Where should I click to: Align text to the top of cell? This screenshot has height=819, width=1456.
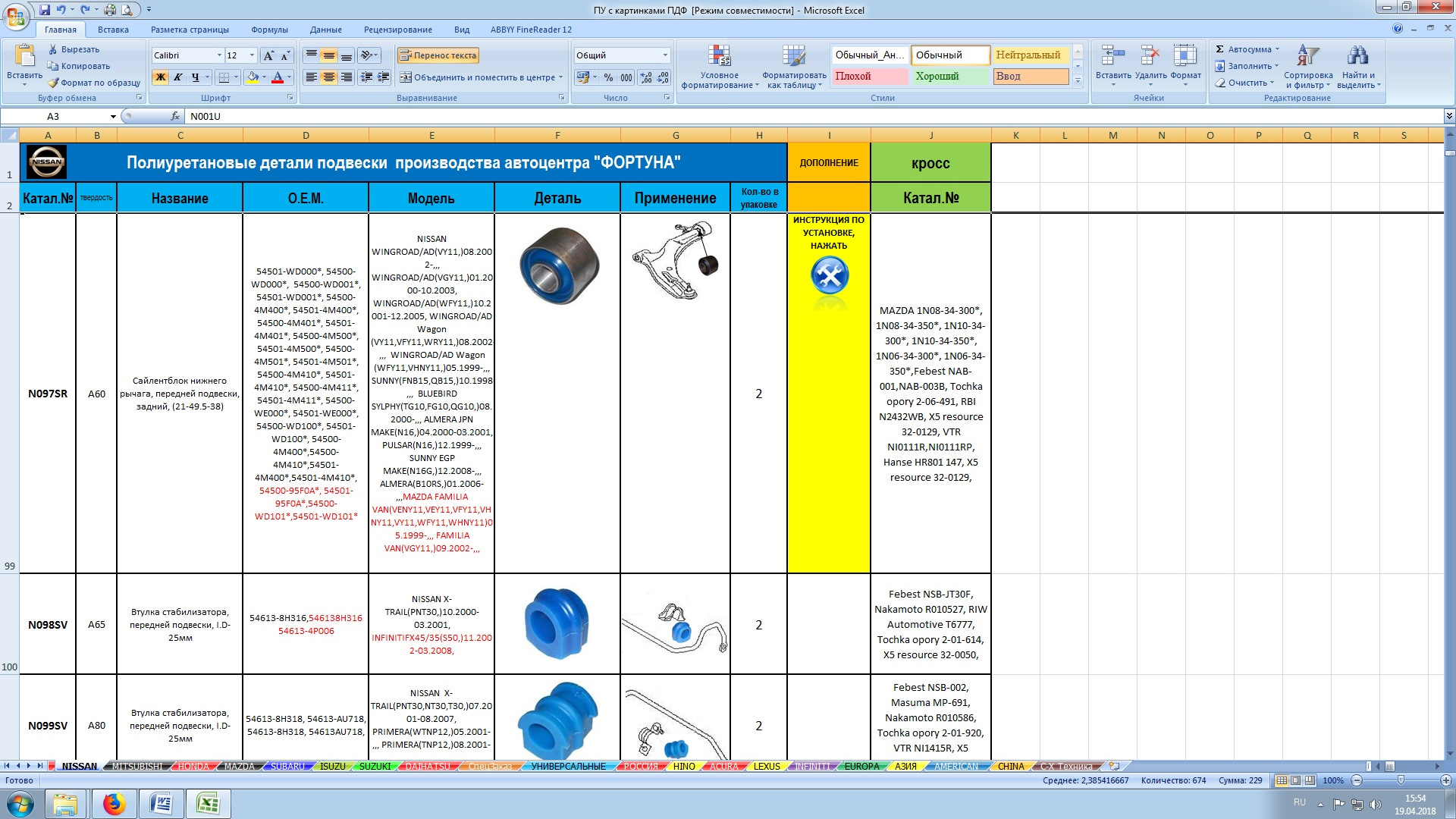coord(311,55)
